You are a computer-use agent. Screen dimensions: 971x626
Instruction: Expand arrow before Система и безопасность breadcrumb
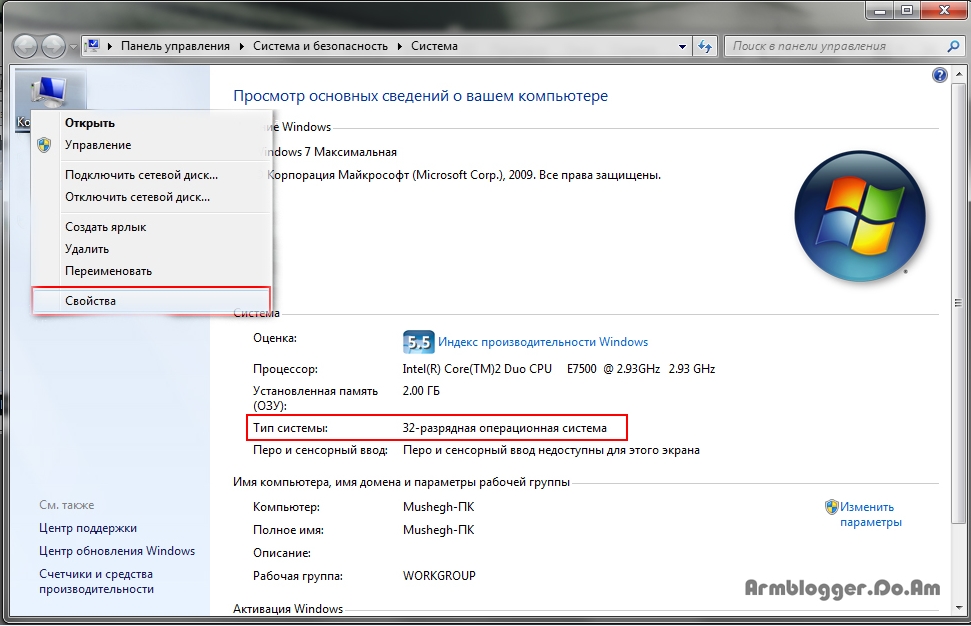tap(242, 46)
